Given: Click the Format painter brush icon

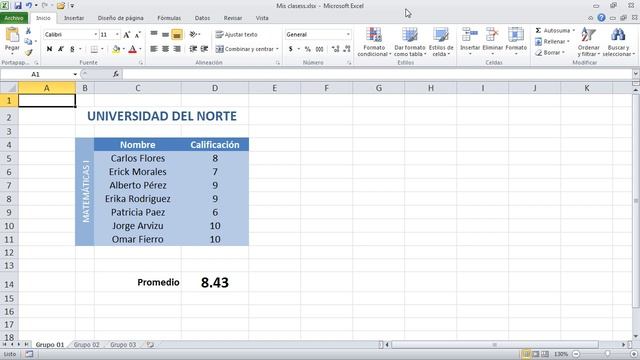Looking at the screenshot, I should tap(28, 52).
